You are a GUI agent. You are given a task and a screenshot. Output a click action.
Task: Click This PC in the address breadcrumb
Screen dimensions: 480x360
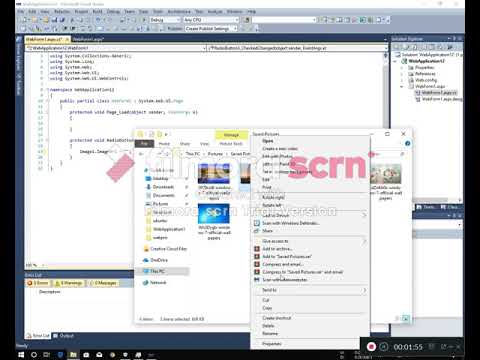[x=193, y=154]
